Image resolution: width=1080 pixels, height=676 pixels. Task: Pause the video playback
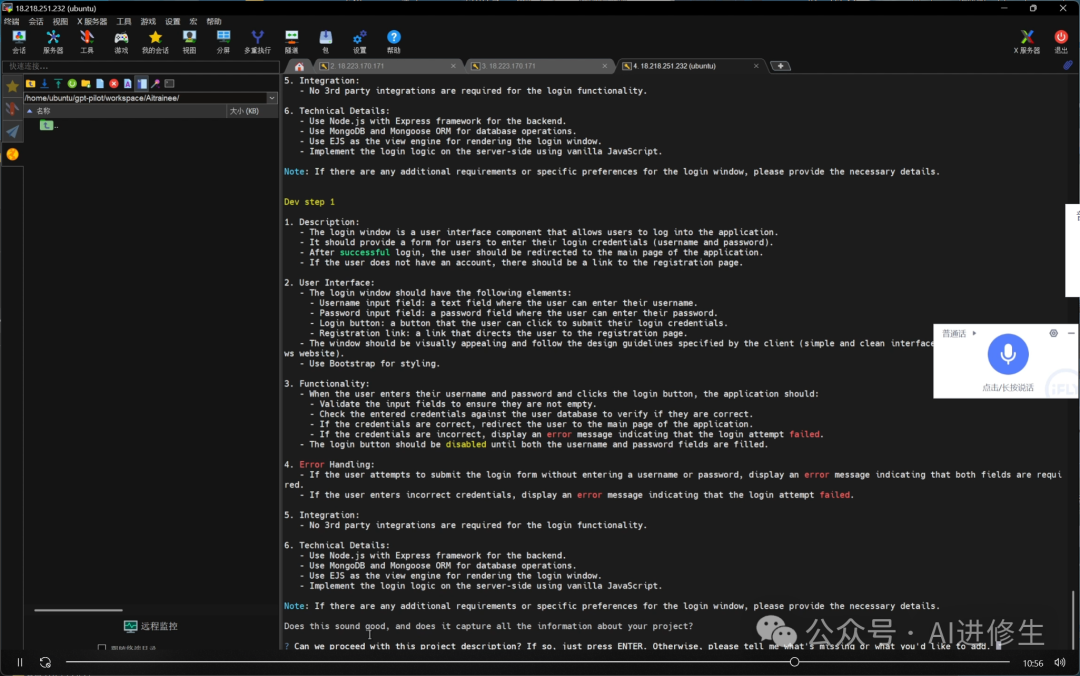tap(20, 662)
